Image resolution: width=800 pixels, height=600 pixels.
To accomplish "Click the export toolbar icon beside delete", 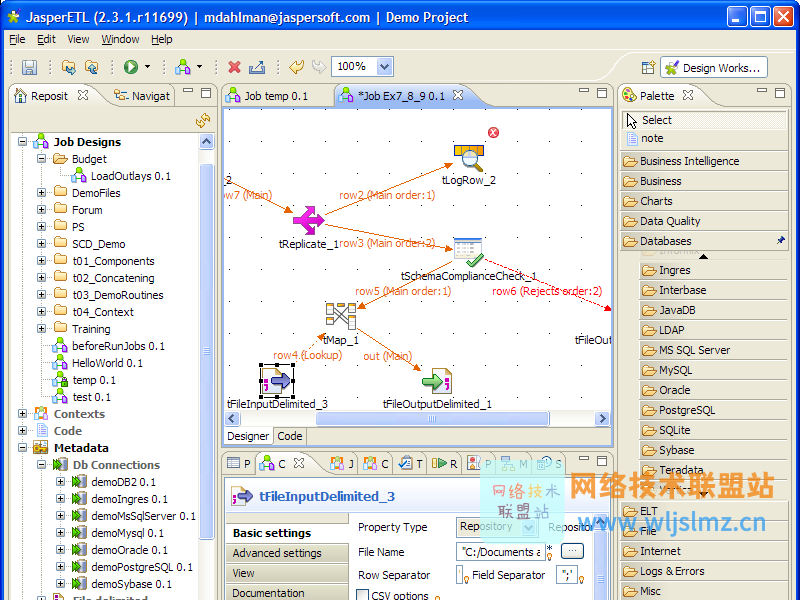I will pyautogui.click(x=257, y=67).
